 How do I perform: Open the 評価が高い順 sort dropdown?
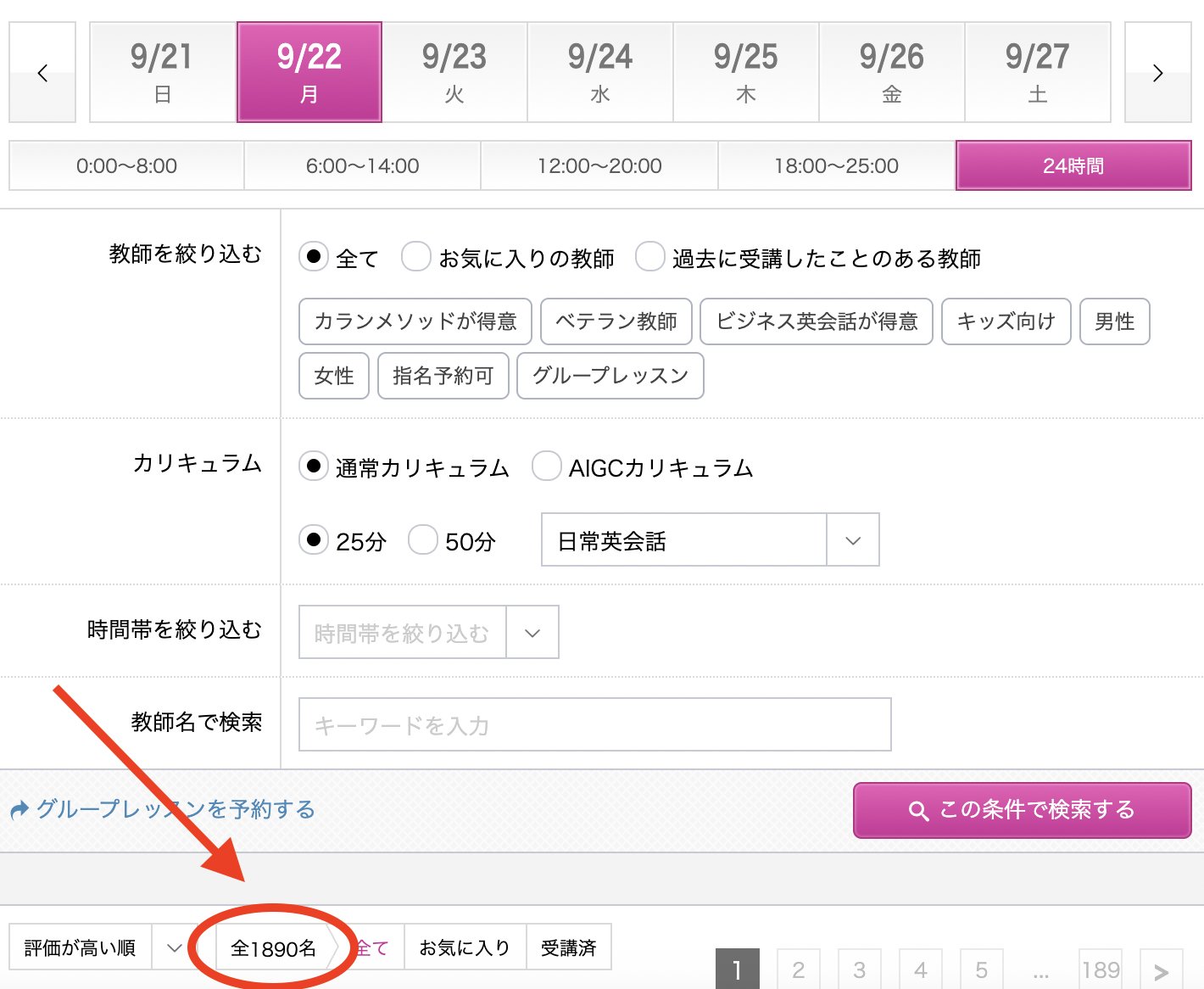coord(97,947)
